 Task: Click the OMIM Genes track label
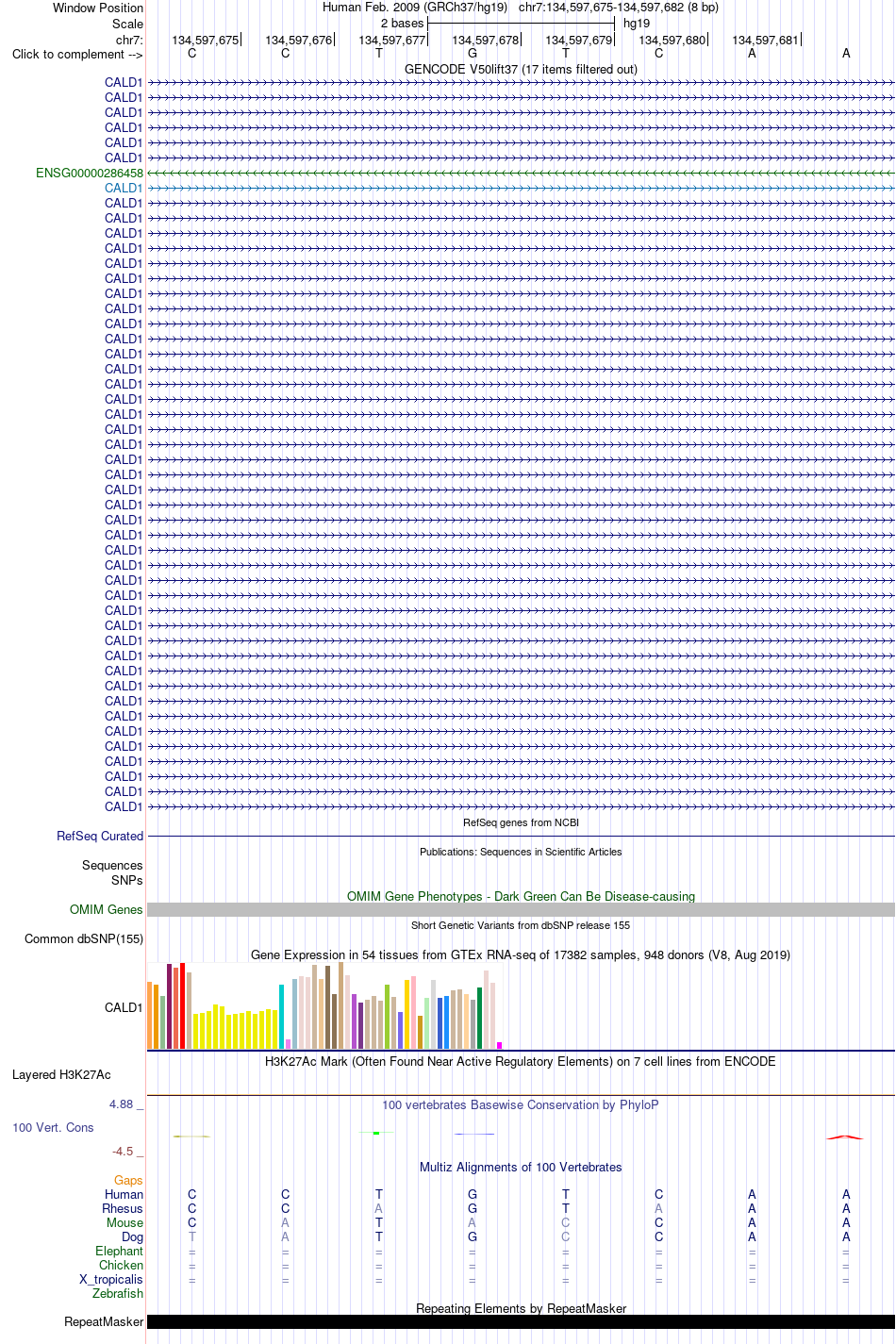point(107,909)
